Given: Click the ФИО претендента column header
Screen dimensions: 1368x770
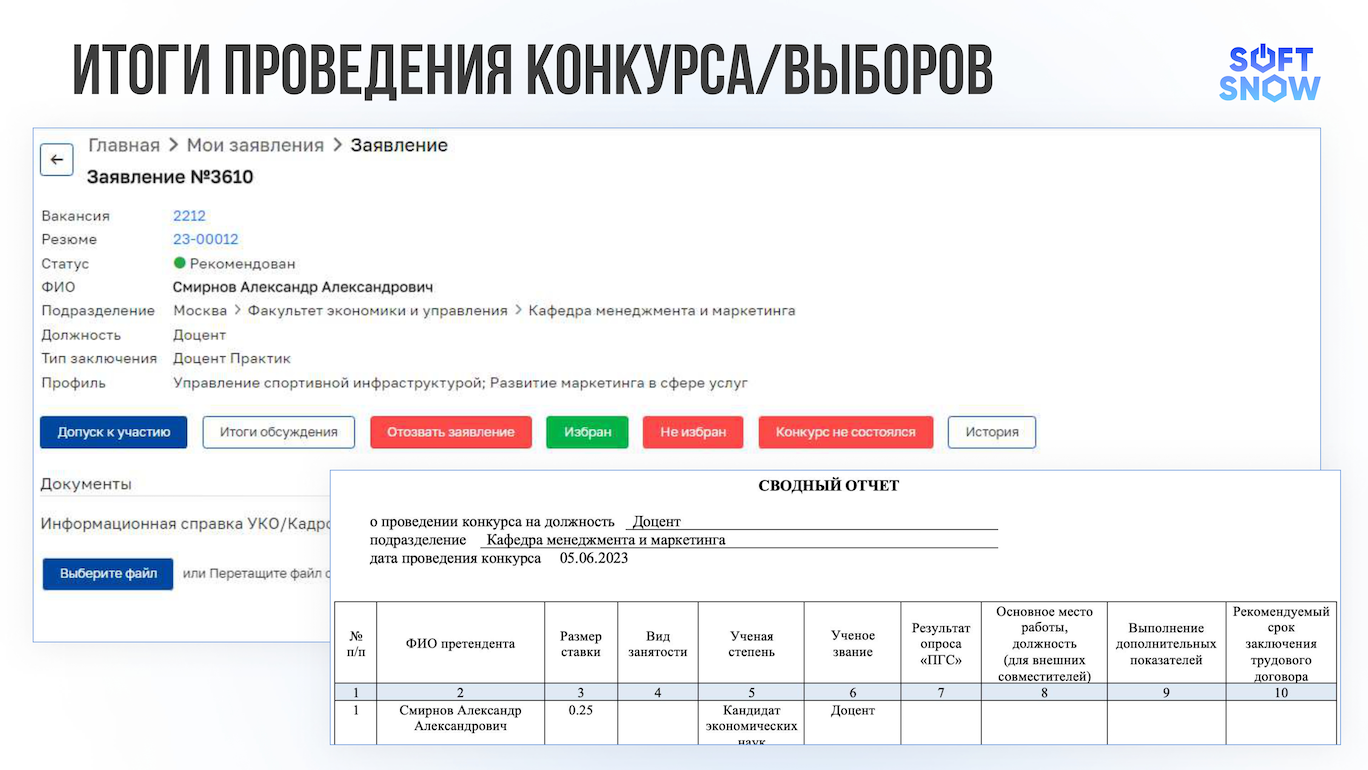Looking at the screenshot, I should [460, 644].
